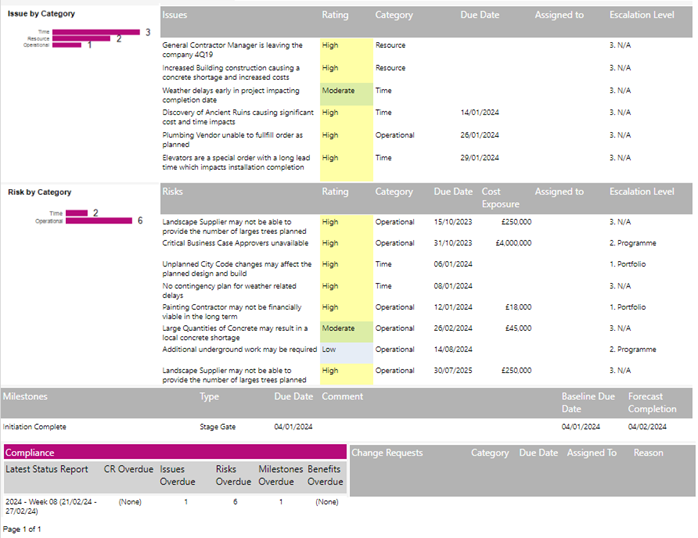The image size is (698, 538).
Task: Click the Change Requests header
Action: 387,453
